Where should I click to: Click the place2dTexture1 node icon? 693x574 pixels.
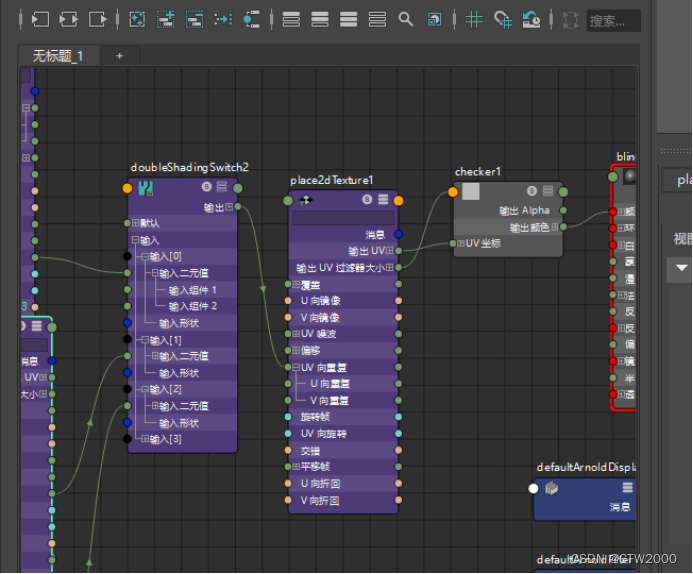[x=305, y=201]
